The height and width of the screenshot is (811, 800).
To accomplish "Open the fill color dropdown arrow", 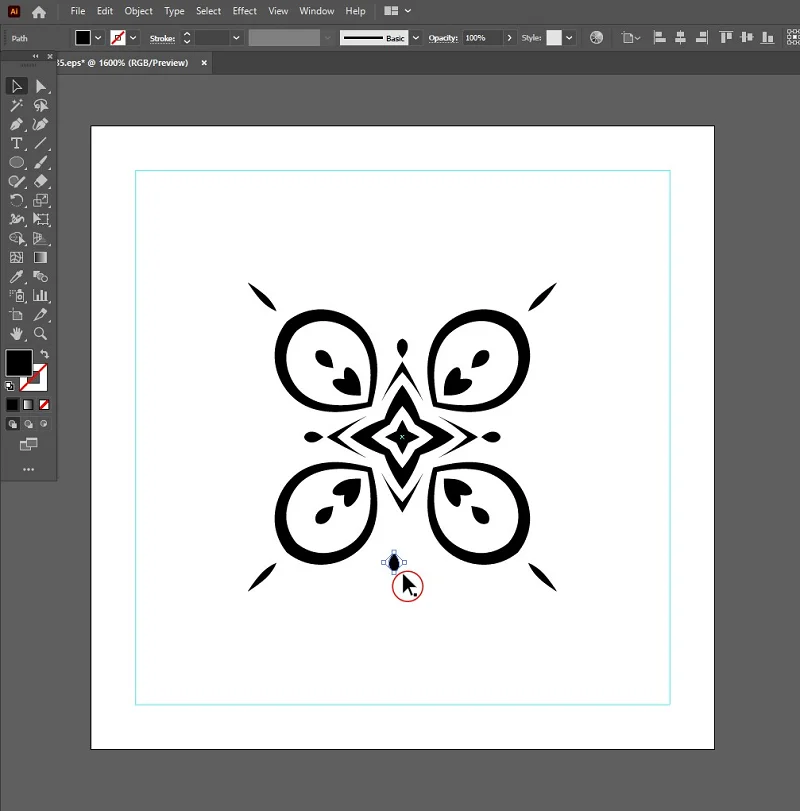I will [x=98, y=38].
